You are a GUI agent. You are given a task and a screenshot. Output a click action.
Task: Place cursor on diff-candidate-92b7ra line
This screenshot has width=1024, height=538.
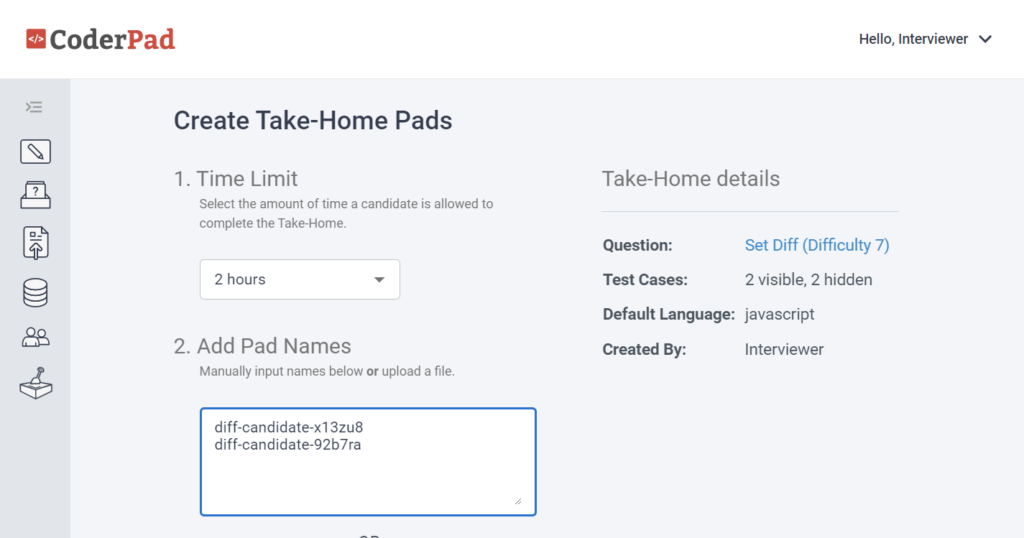[288, 445]
